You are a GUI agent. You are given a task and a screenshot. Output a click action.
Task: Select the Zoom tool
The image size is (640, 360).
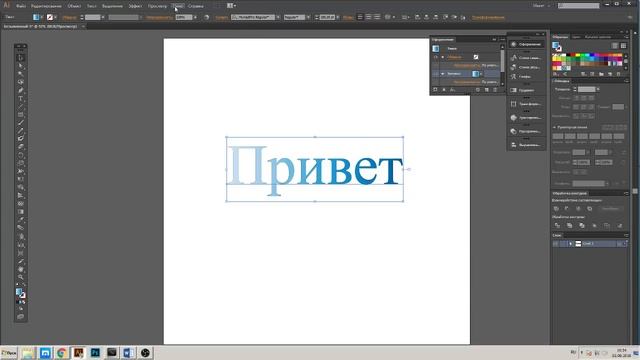tap(21, 278)
